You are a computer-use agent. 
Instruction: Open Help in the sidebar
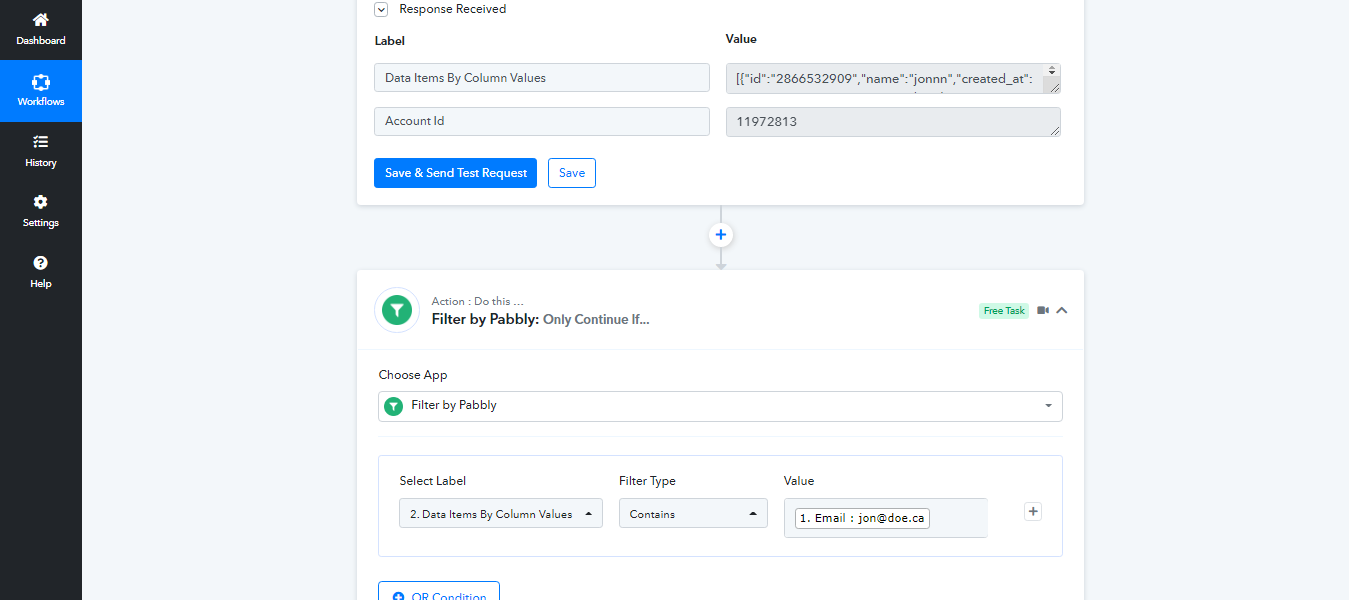41,272
